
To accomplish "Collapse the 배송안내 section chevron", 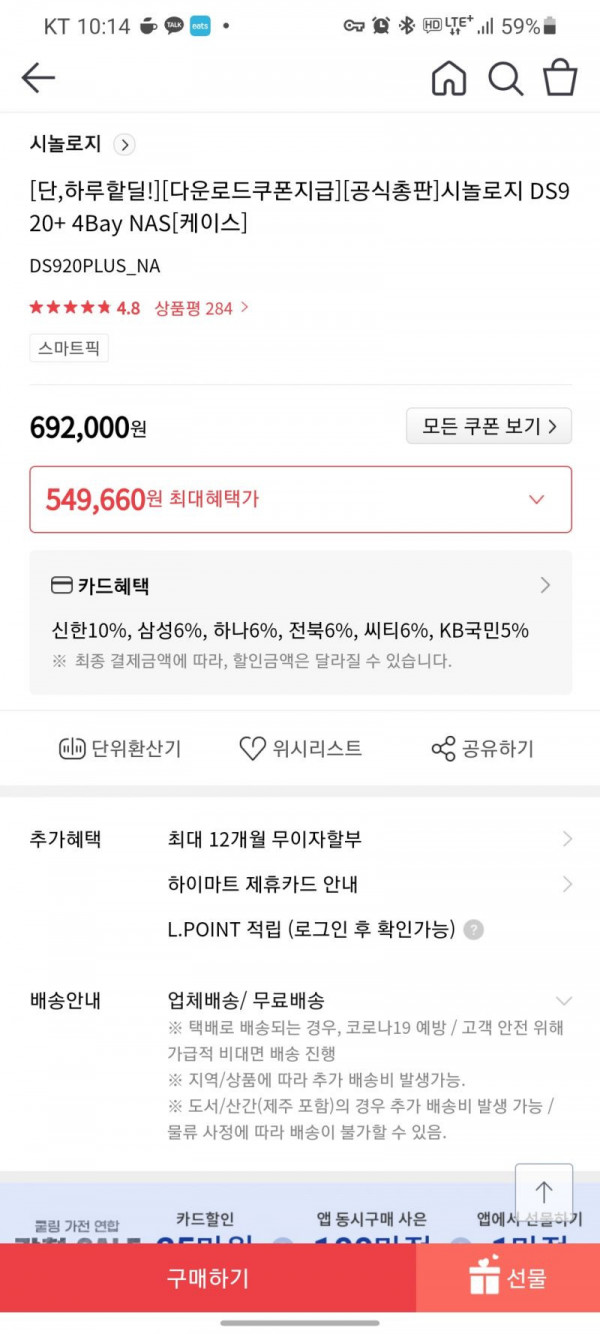I will (564, 1001).
